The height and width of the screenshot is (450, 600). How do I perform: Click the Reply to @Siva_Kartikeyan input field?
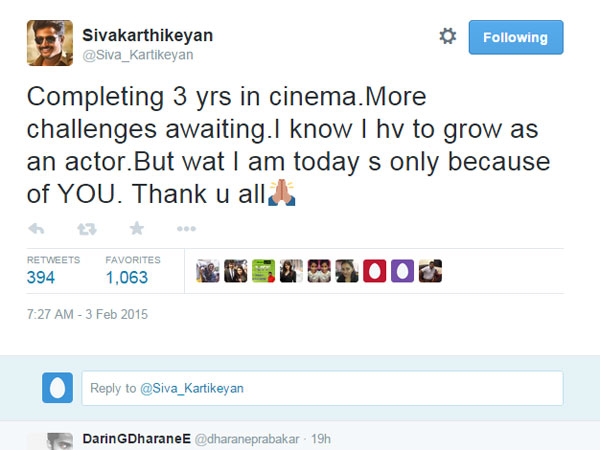click(322, 388)
